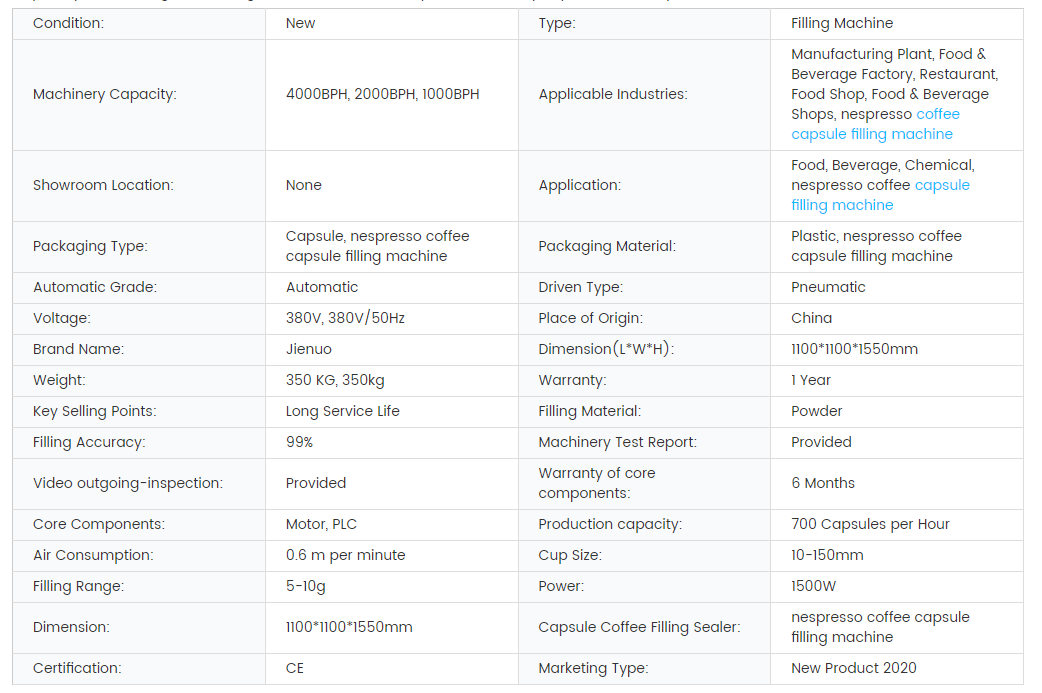Select the '350 KG, 350kg' weight value
Screen dimensions: 1042x693
click(x=335, y=380)
